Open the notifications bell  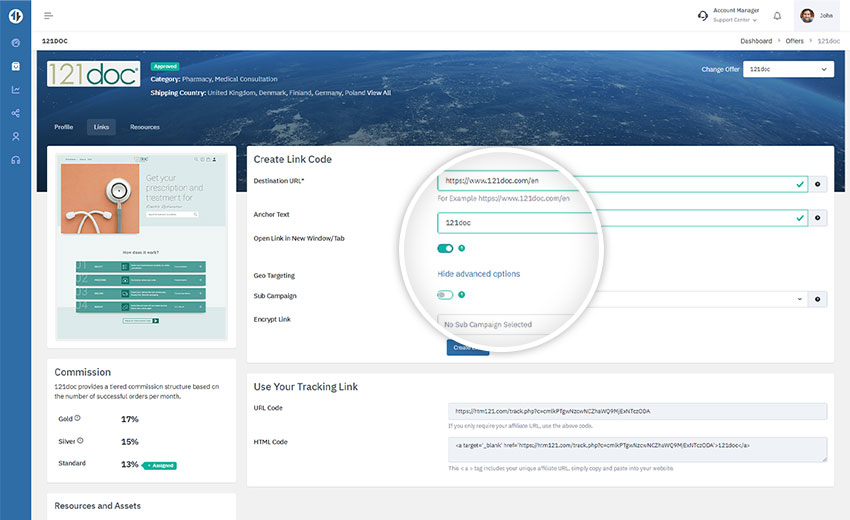coord(777,16)
